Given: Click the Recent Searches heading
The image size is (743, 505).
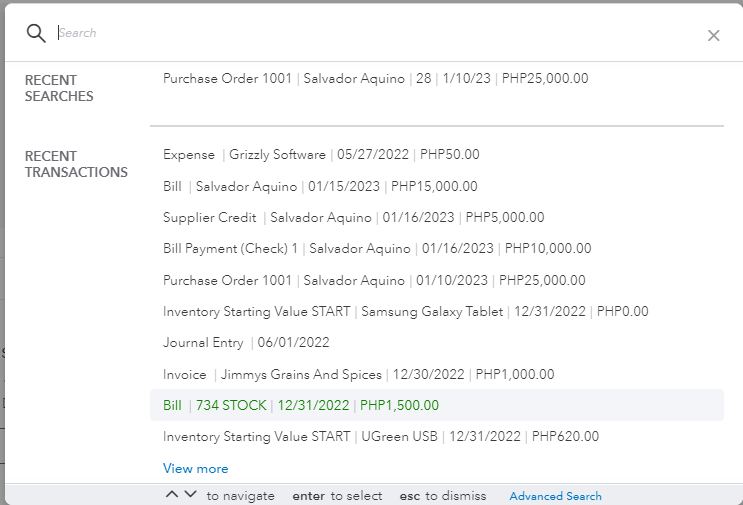Looking at the screenshot, I should [59, 88].
